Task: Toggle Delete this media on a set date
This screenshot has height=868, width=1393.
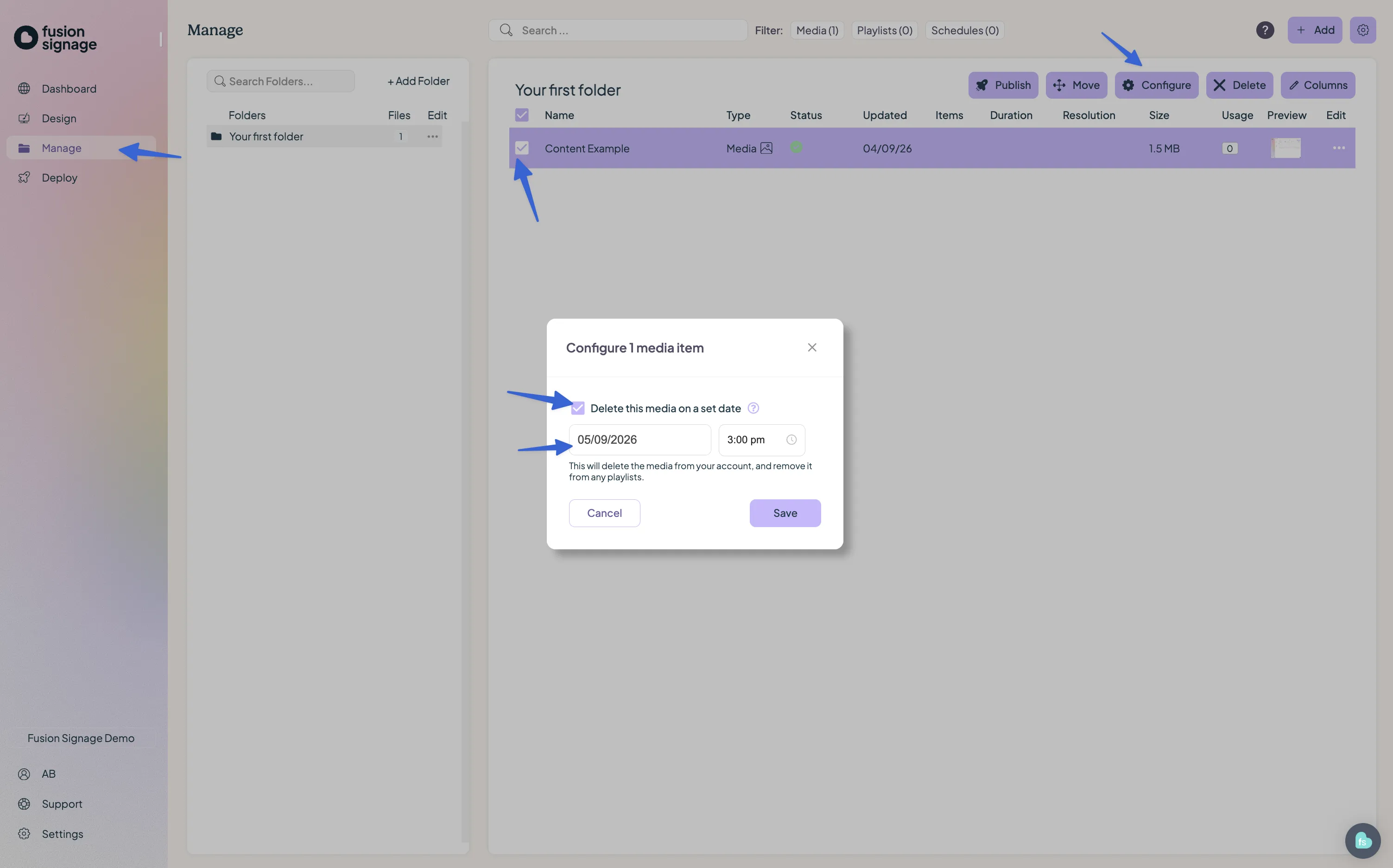Action: 578,408
